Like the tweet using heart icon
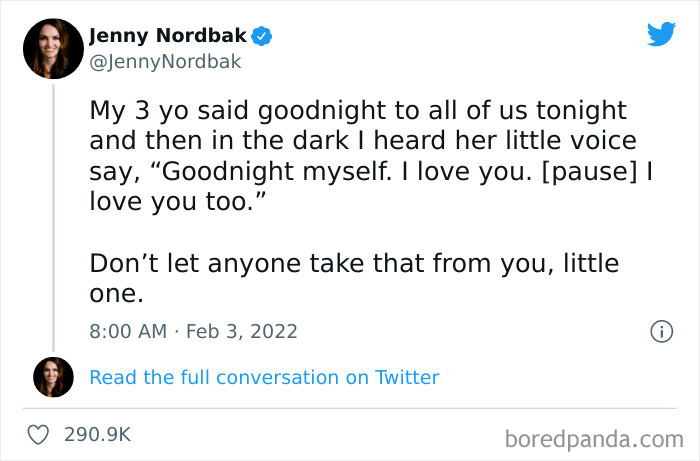The width and height of the screenshot is (700, 461). pos(39,435)
